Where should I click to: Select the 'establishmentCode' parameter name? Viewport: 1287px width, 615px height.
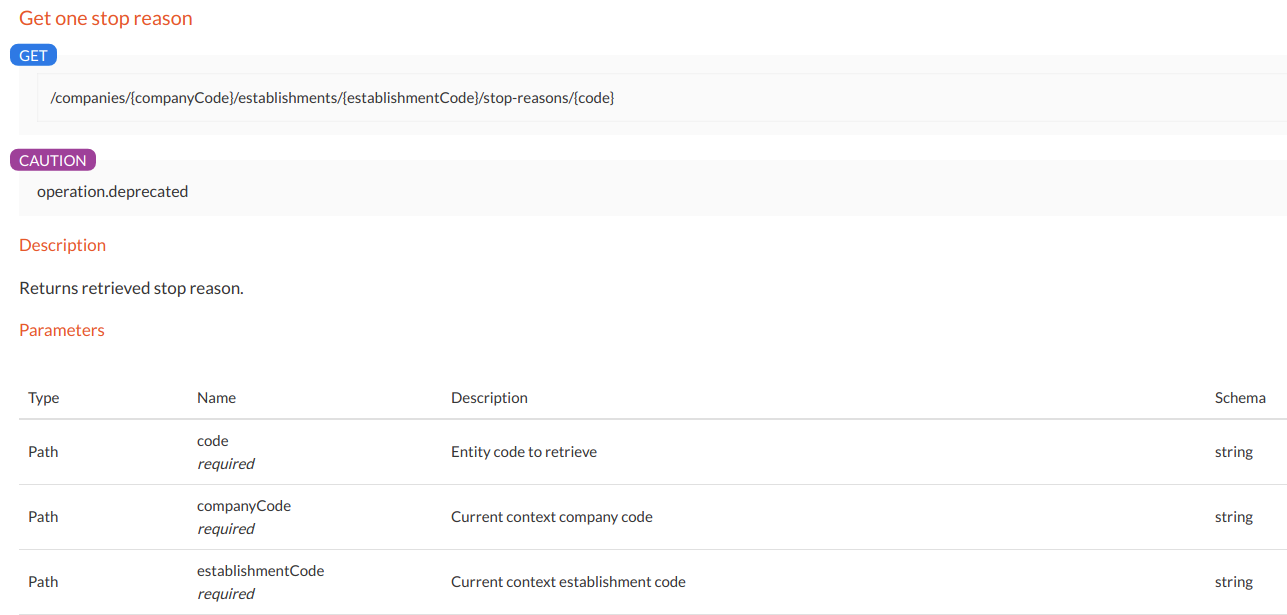(x=260, y=571)
